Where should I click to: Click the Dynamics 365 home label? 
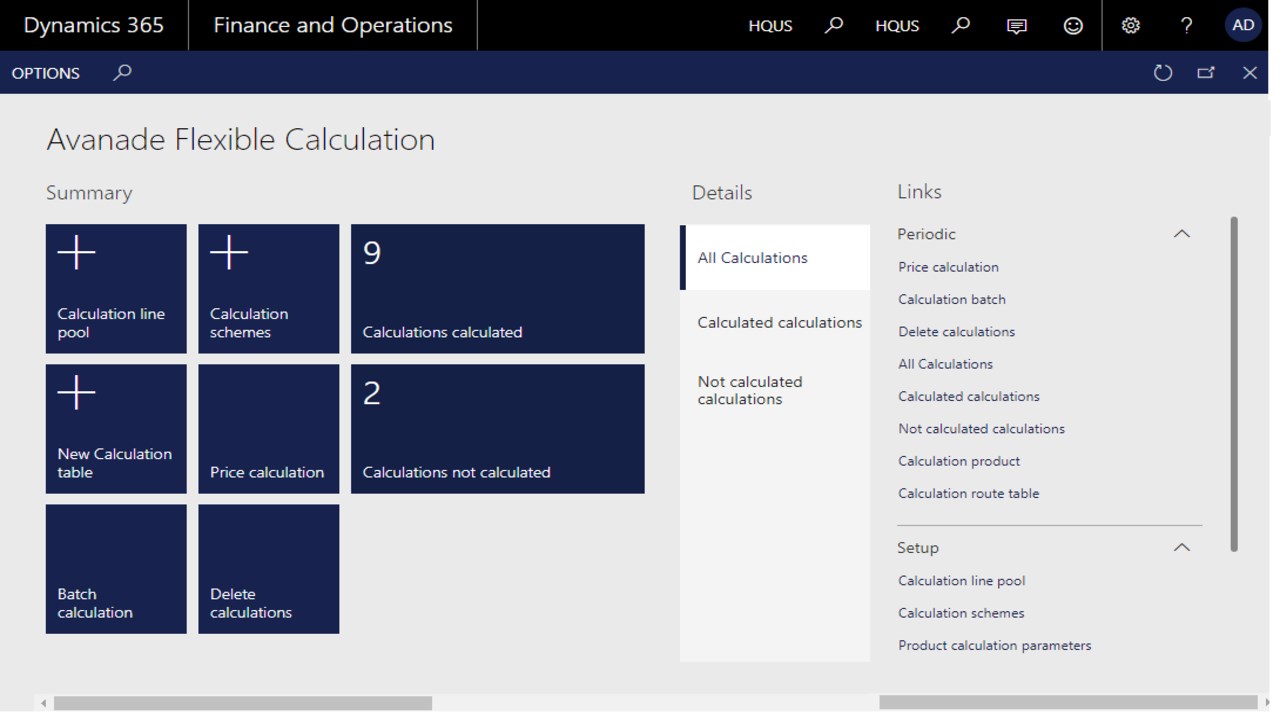point(93,25)
